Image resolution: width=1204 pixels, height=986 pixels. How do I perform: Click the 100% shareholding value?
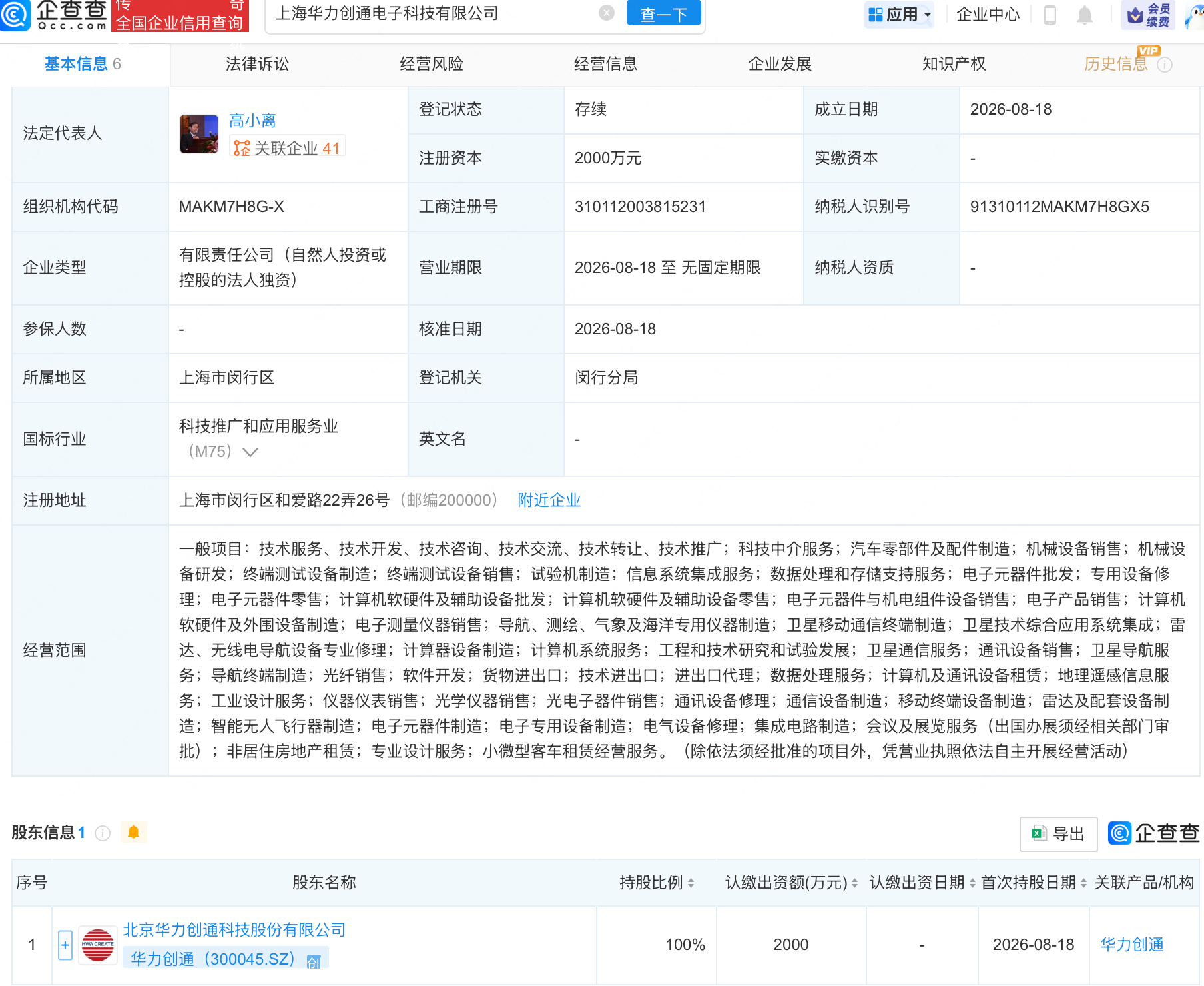685,945
